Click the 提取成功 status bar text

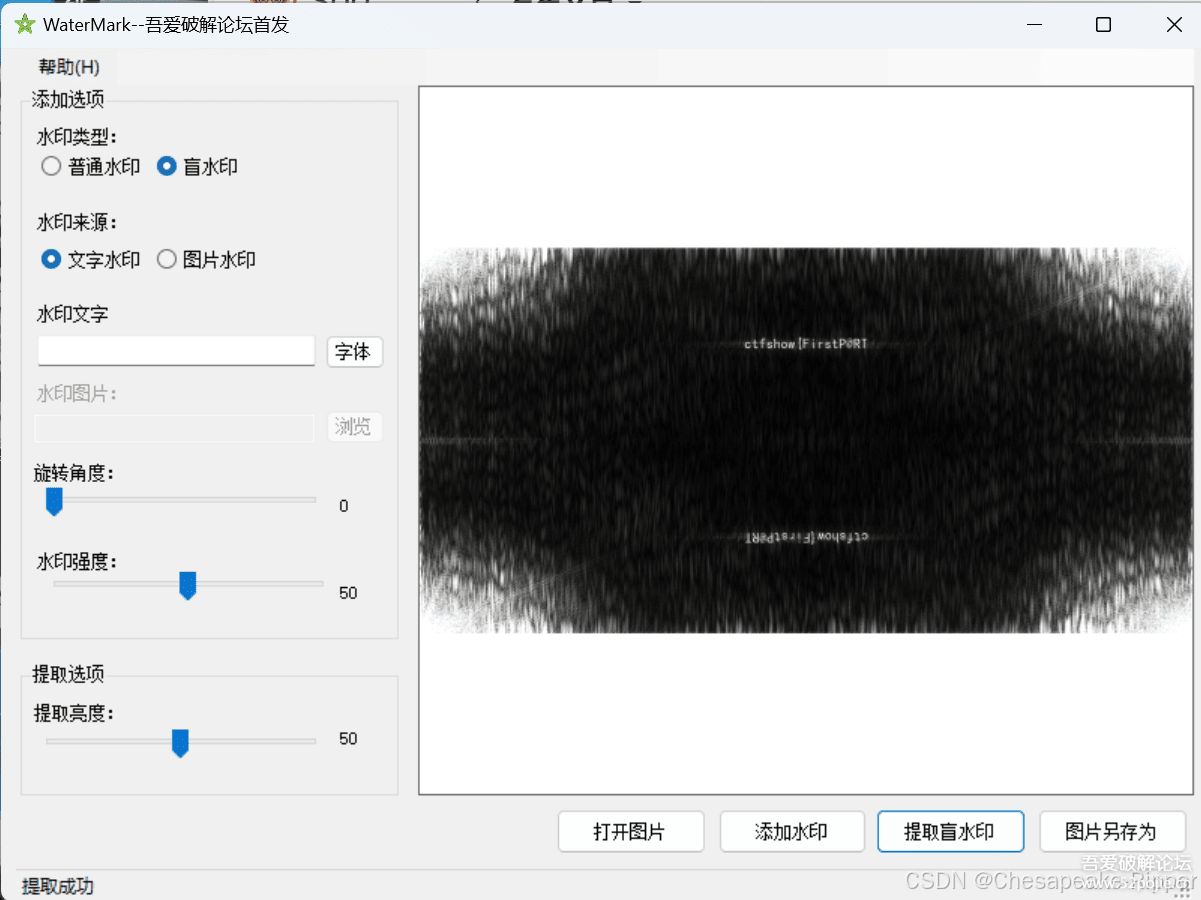click(x=58, y=886)
